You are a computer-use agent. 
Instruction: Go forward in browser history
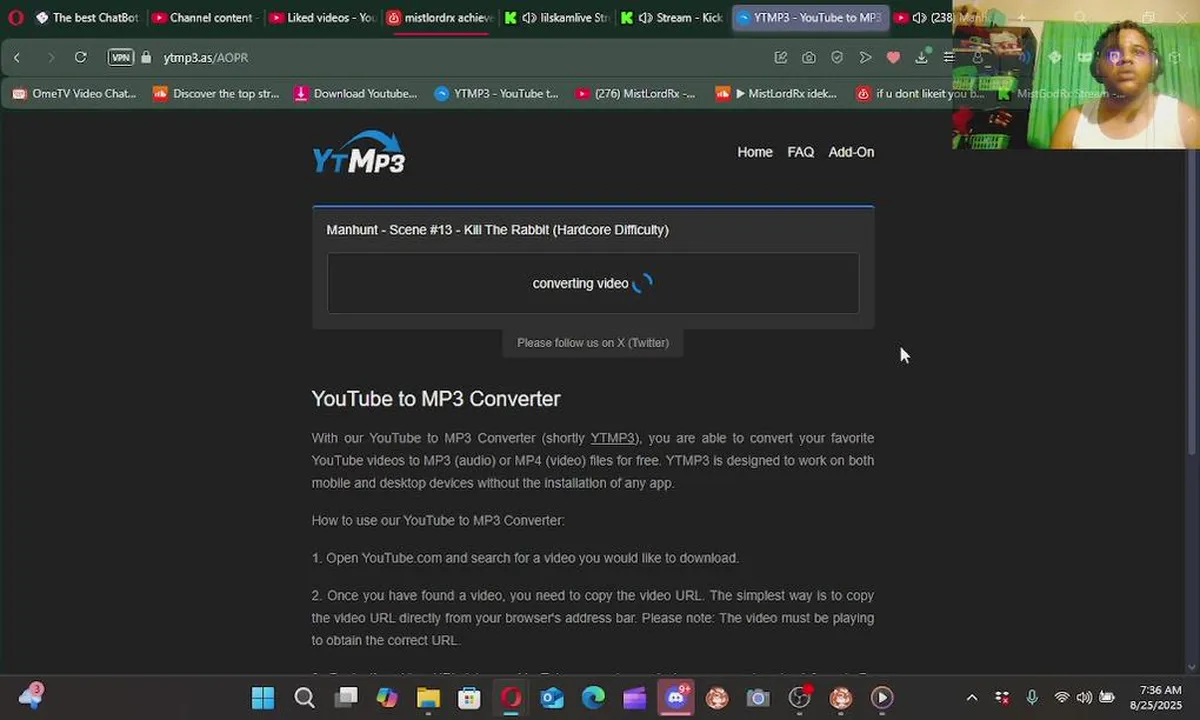coord(51,58)
